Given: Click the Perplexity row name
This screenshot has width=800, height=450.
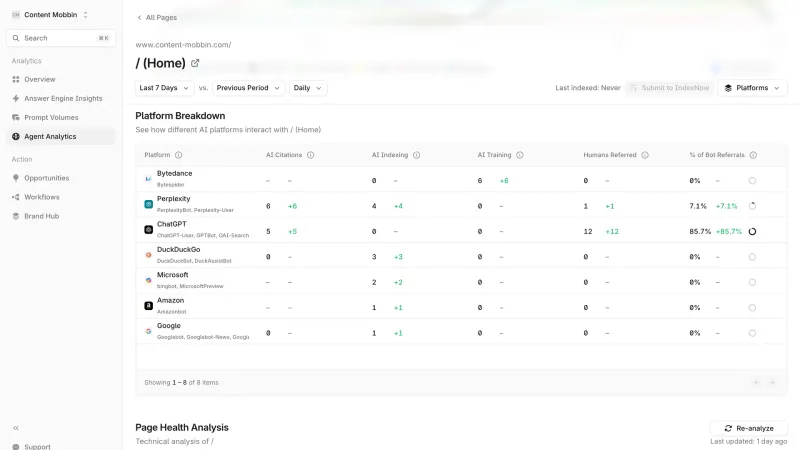Looking at the screenshot, I should [173, 199].
